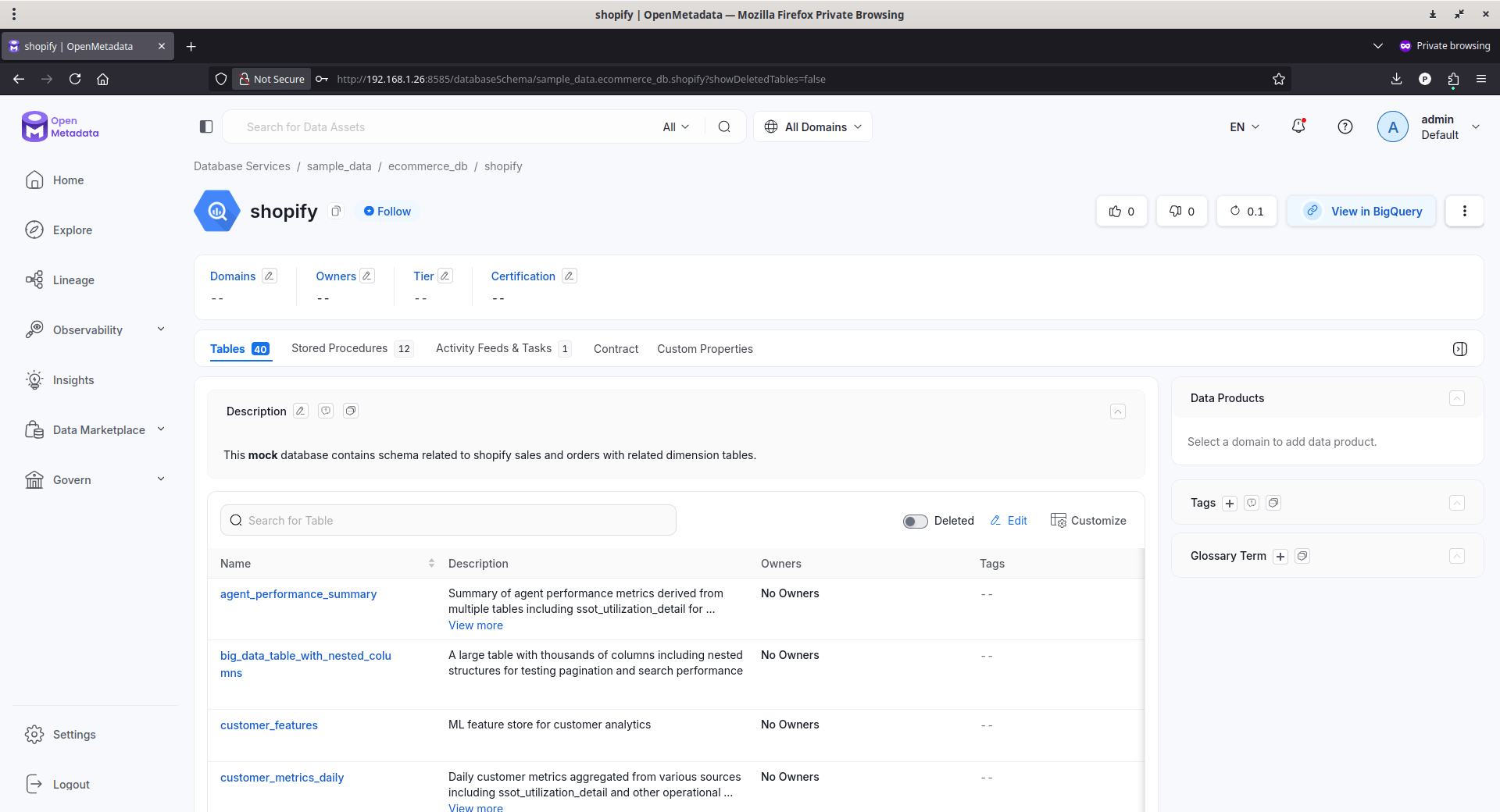Open Firefox downloads
The image size is (1500, 812).
point(1397,79)
